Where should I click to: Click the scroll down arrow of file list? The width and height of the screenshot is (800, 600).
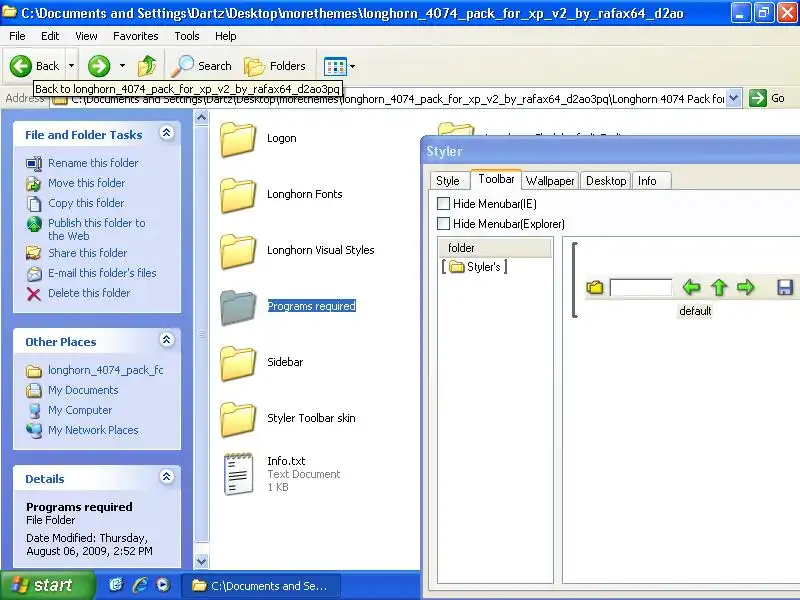point(202,561)
